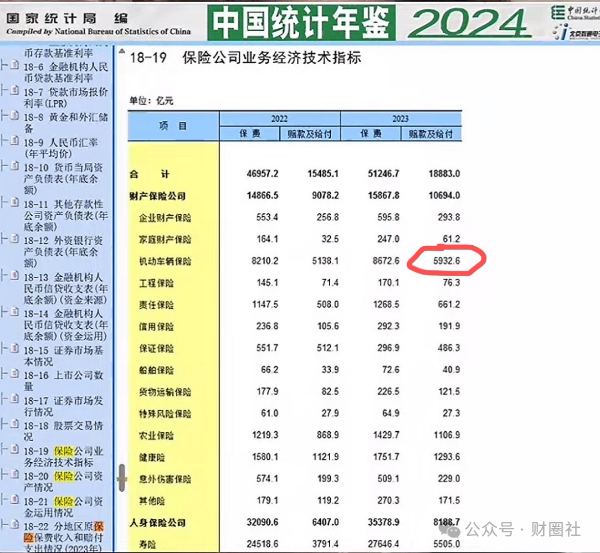Image resolution: width=600 pixels, height=553 pixels.
Task: Open tree item 18-9 人民币汇率(年平均价)
Action: (61, 148)
